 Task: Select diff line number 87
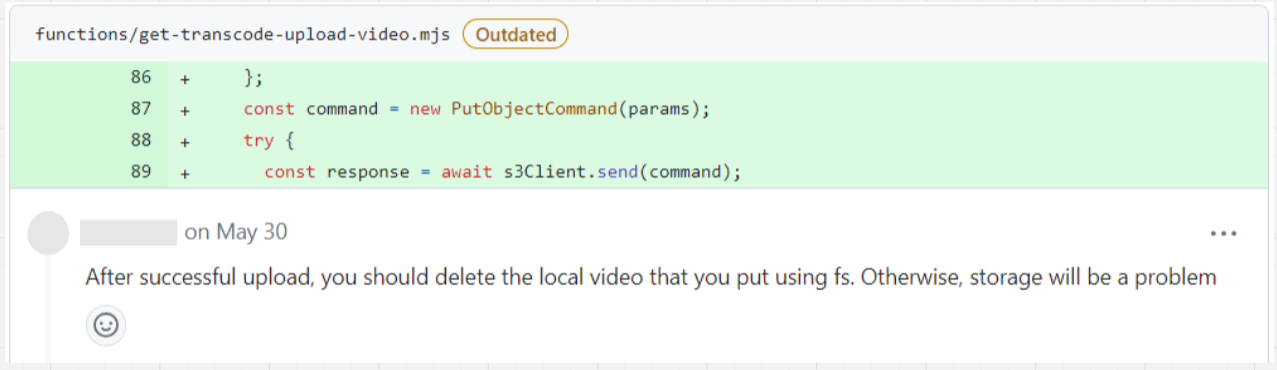[141, 109]
